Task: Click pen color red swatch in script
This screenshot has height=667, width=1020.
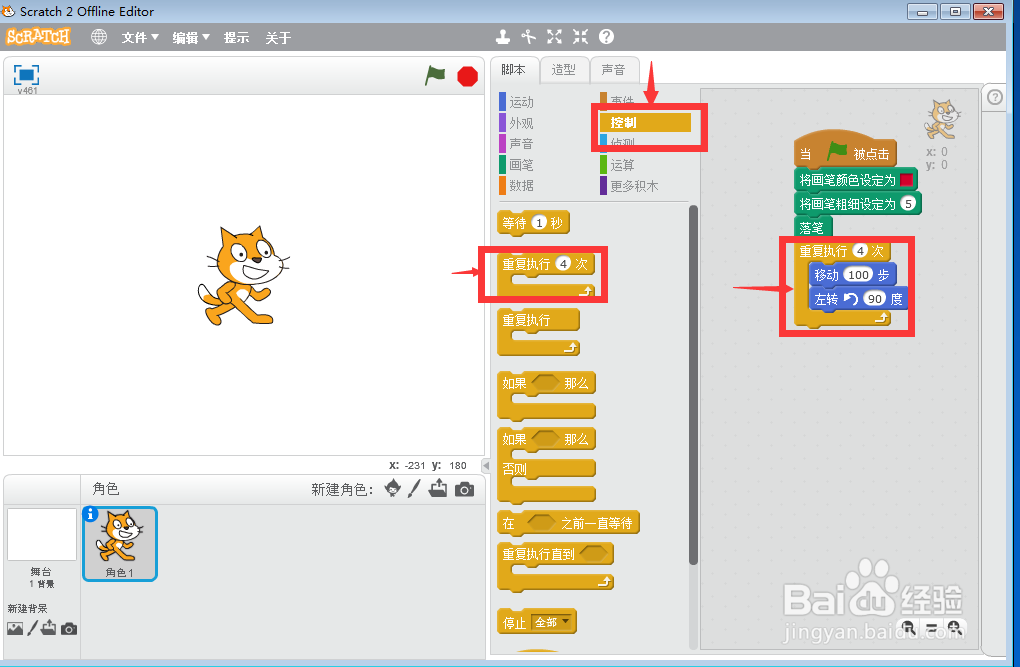Action: (906, 180)
